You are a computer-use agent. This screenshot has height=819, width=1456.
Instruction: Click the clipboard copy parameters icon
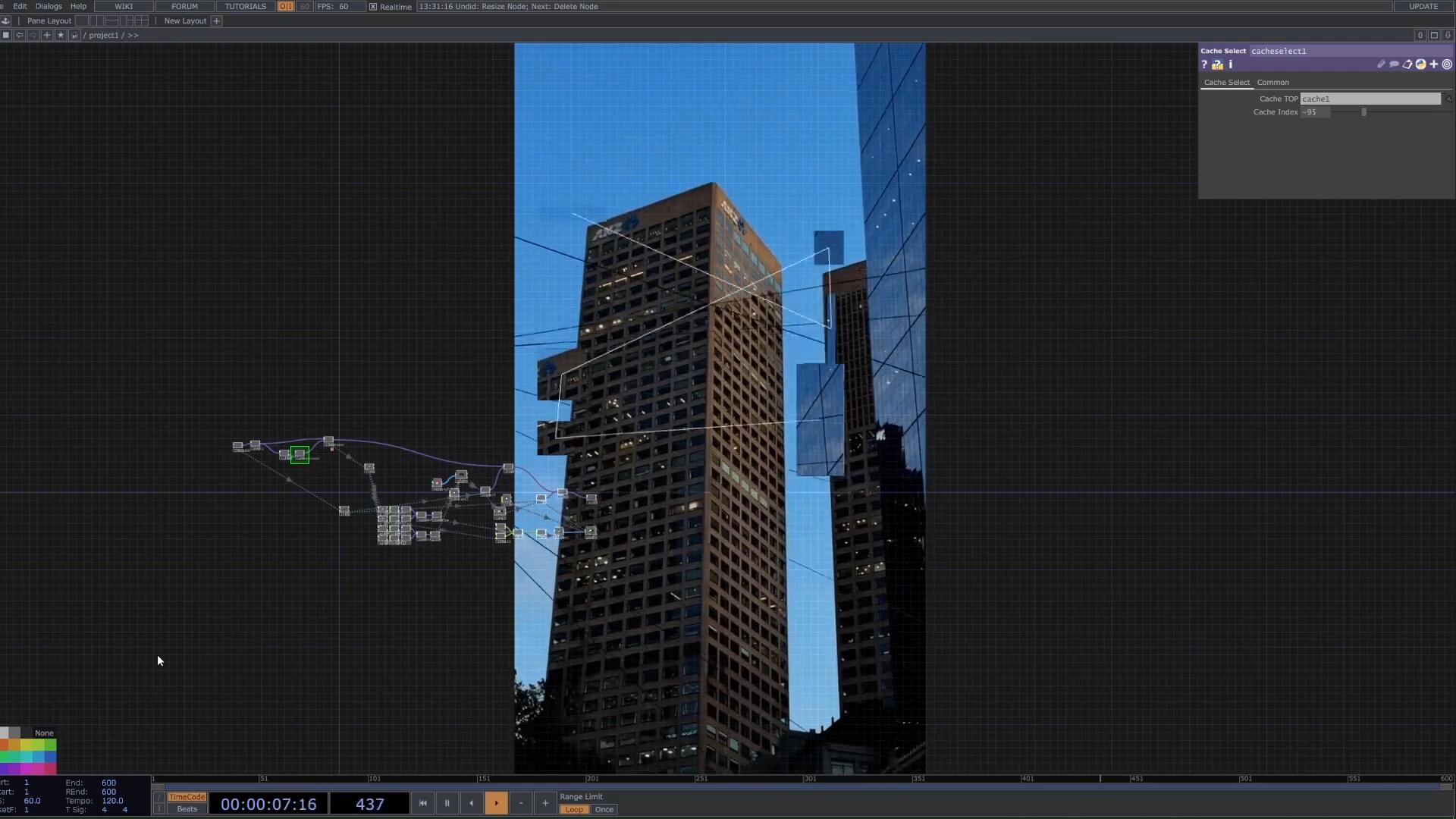(1407, 64)
